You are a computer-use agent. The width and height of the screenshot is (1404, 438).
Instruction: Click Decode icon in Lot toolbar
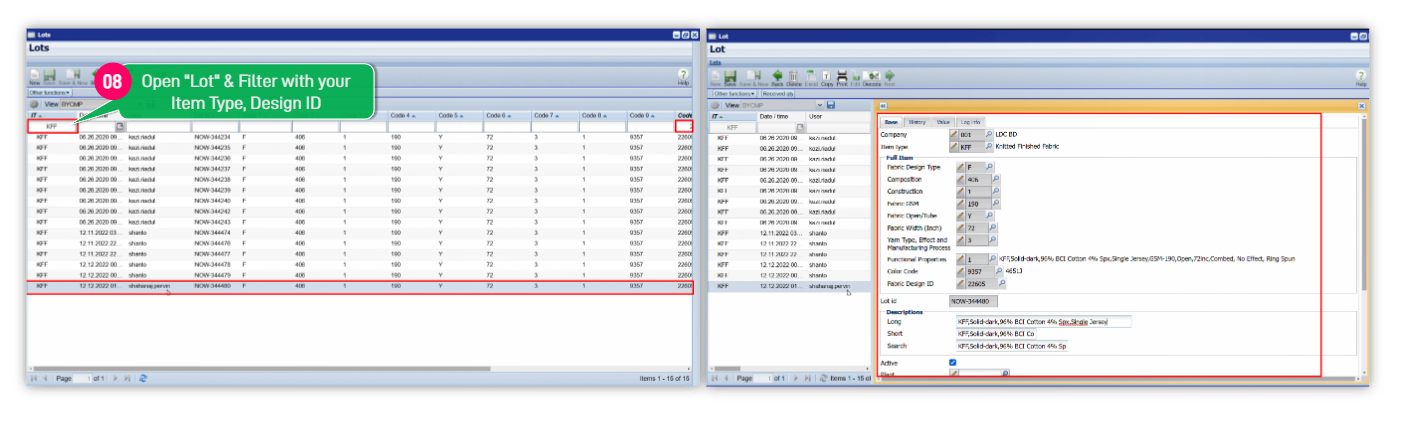[872, 77]
